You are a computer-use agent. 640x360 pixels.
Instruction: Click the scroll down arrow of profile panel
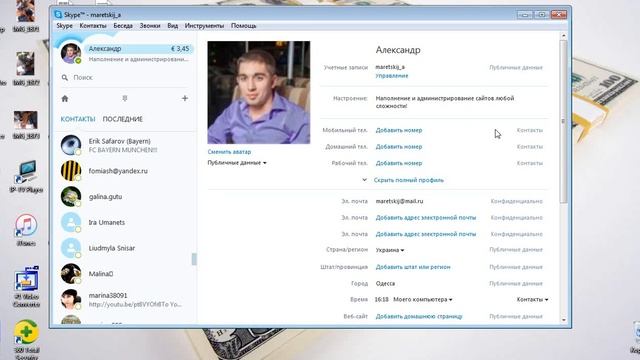pos(564,320)
